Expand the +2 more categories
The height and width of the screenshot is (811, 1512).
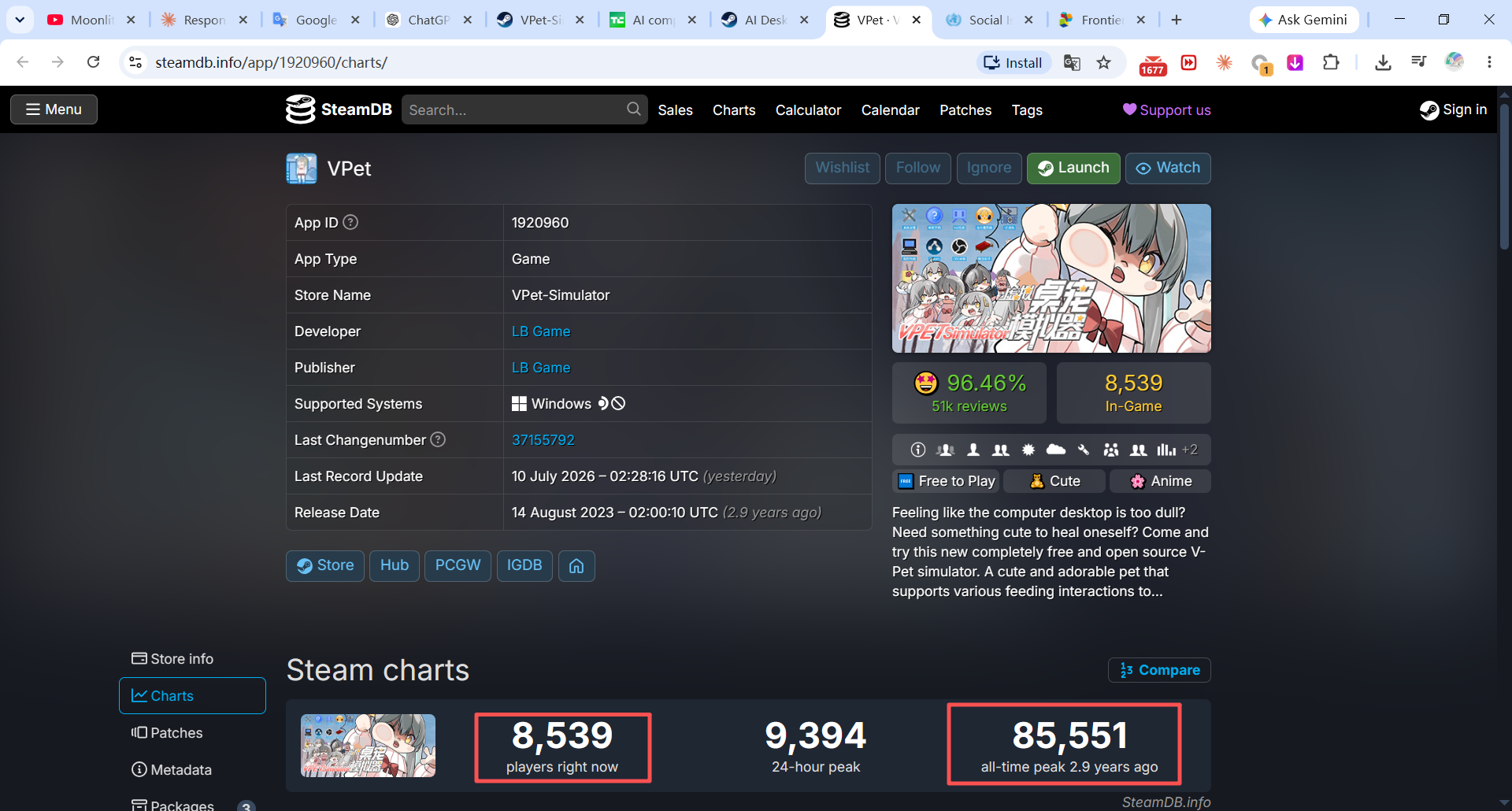pyautogui.click(x=1190, y=450)
